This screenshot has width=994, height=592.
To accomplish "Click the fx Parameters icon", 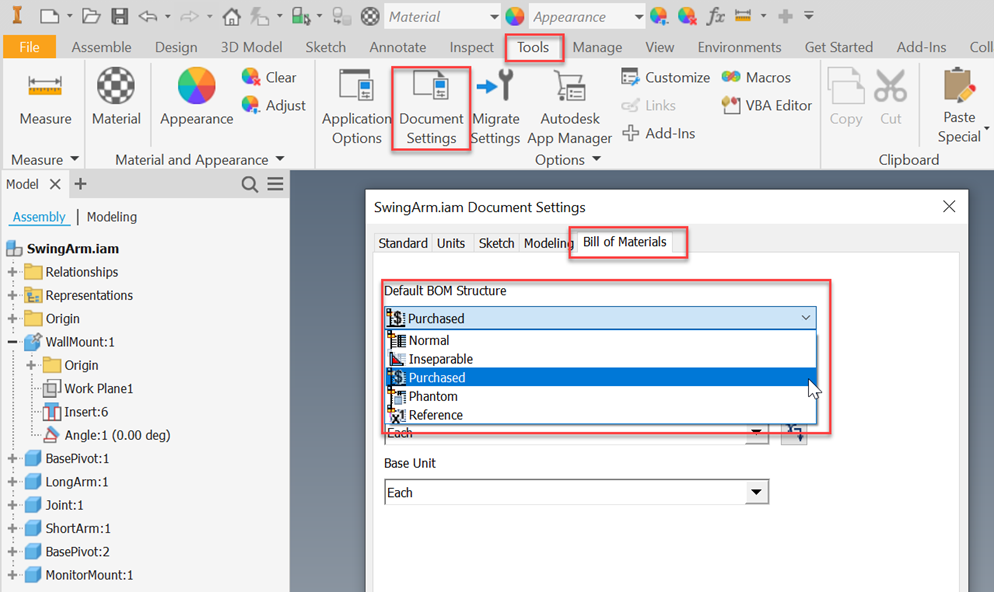I will tap(715, 16).
